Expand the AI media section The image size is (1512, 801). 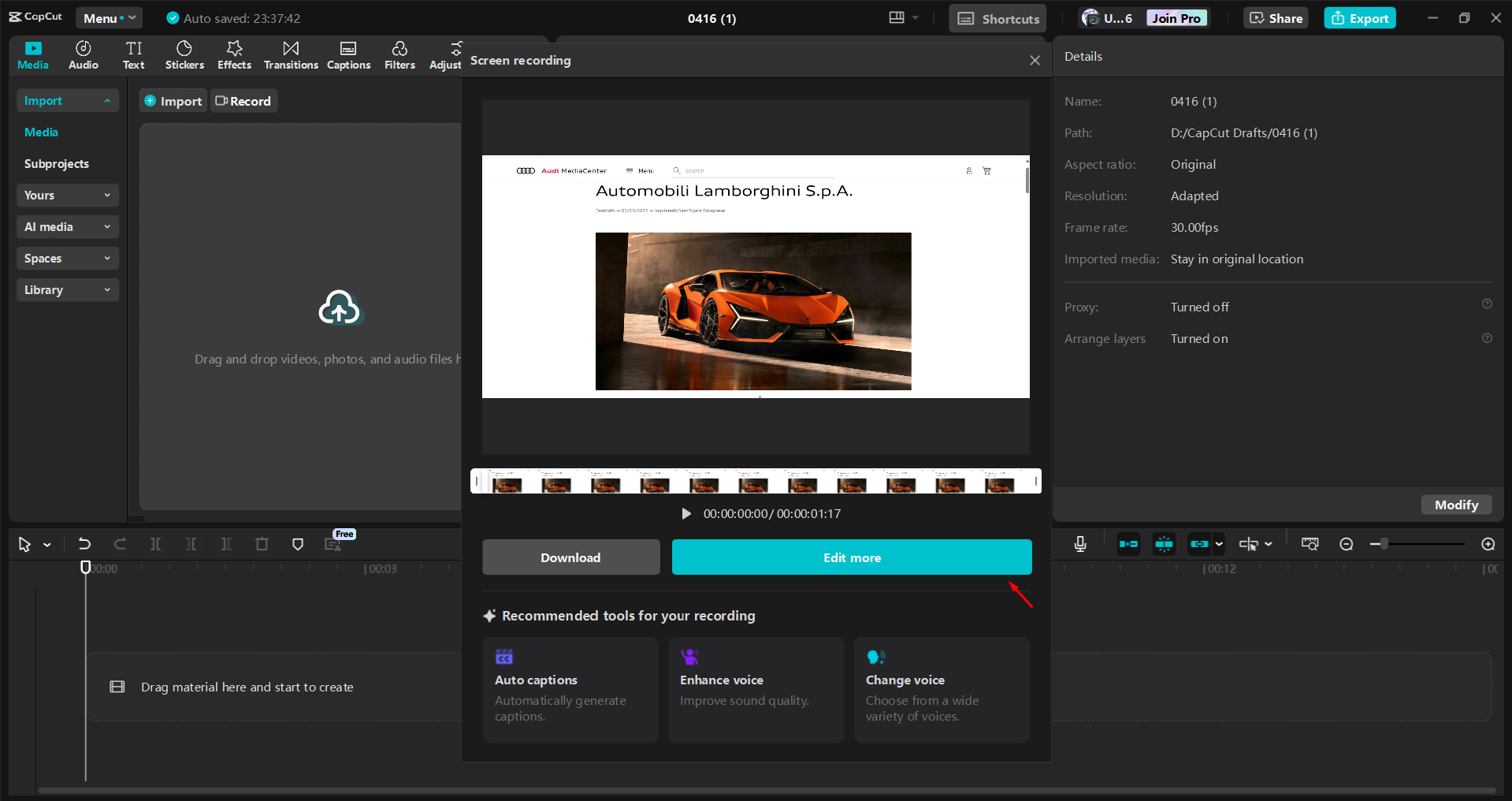[x=67, y=227]
